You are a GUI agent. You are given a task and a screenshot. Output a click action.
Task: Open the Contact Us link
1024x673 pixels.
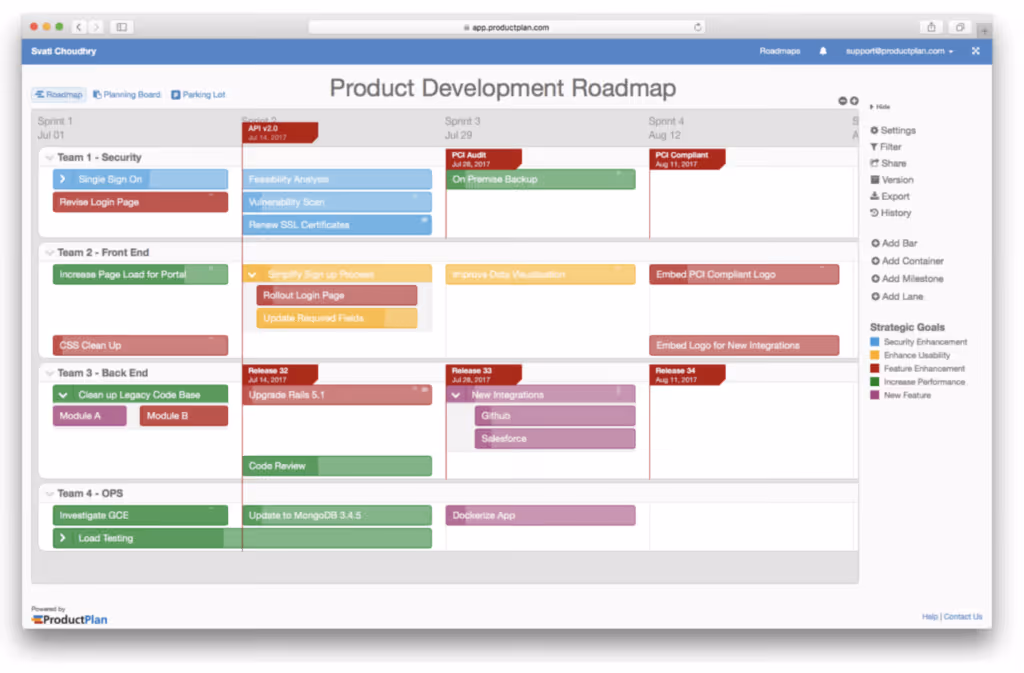[x=963, y=616]
